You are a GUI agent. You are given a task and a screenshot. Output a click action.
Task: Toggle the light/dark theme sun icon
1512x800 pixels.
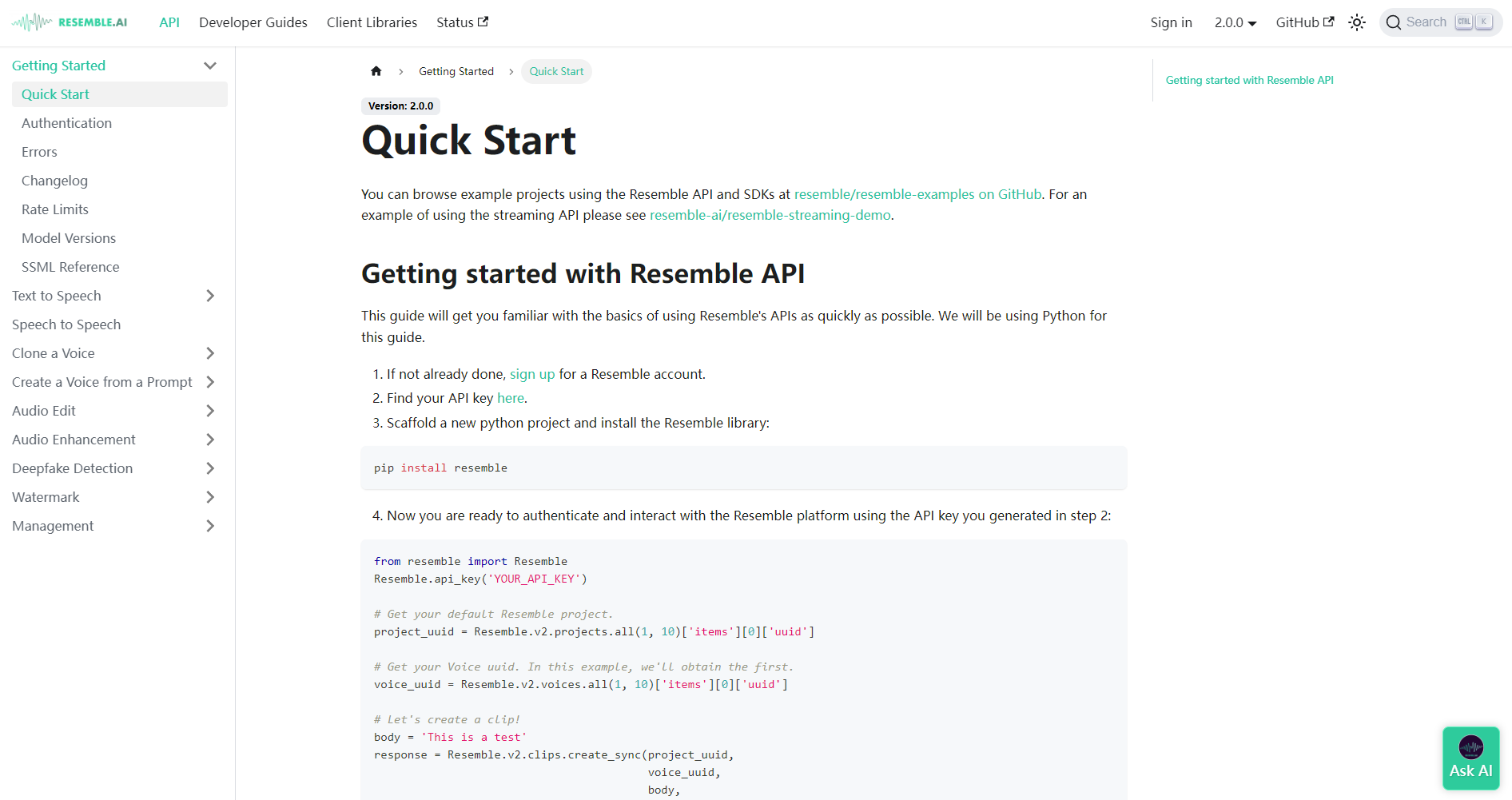coord(1356,22)
